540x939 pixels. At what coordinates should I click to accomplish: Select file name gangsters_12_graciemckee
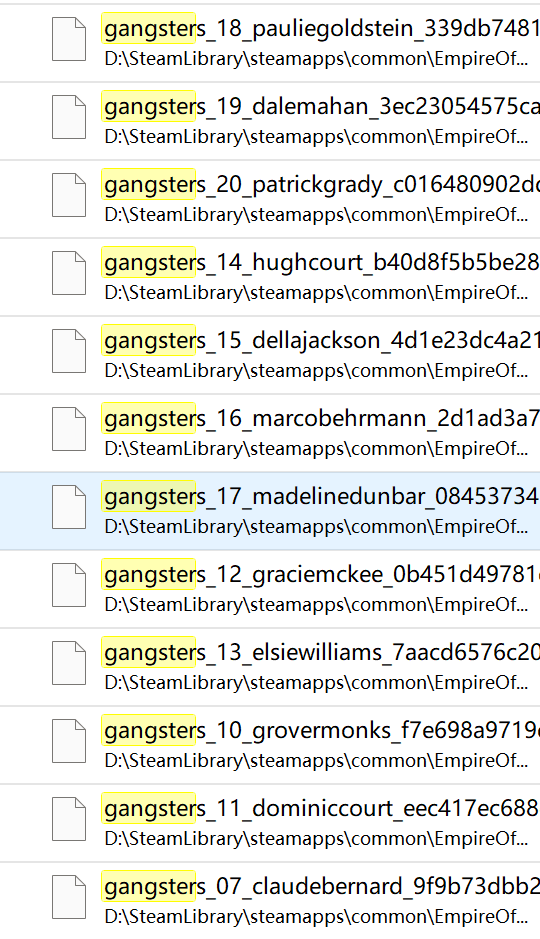click(x=321, y=575)
